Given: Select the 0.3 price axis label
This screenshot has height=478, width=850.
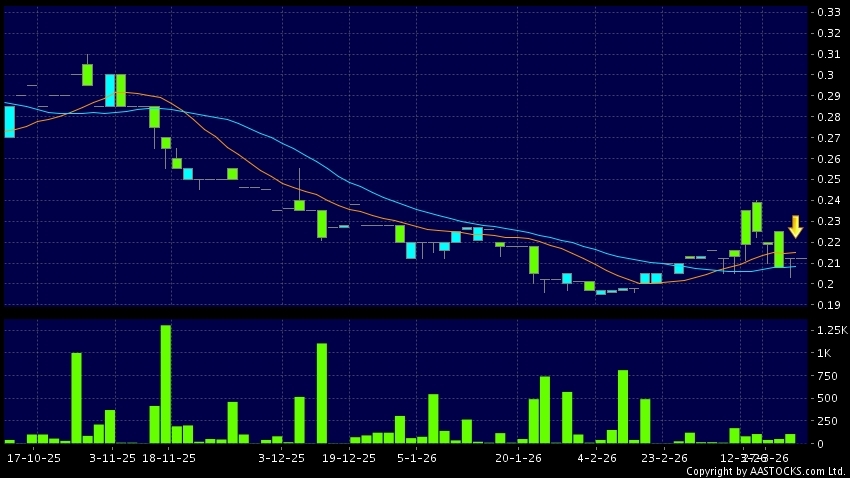Looking at the screenshot, I should [825, 75].
